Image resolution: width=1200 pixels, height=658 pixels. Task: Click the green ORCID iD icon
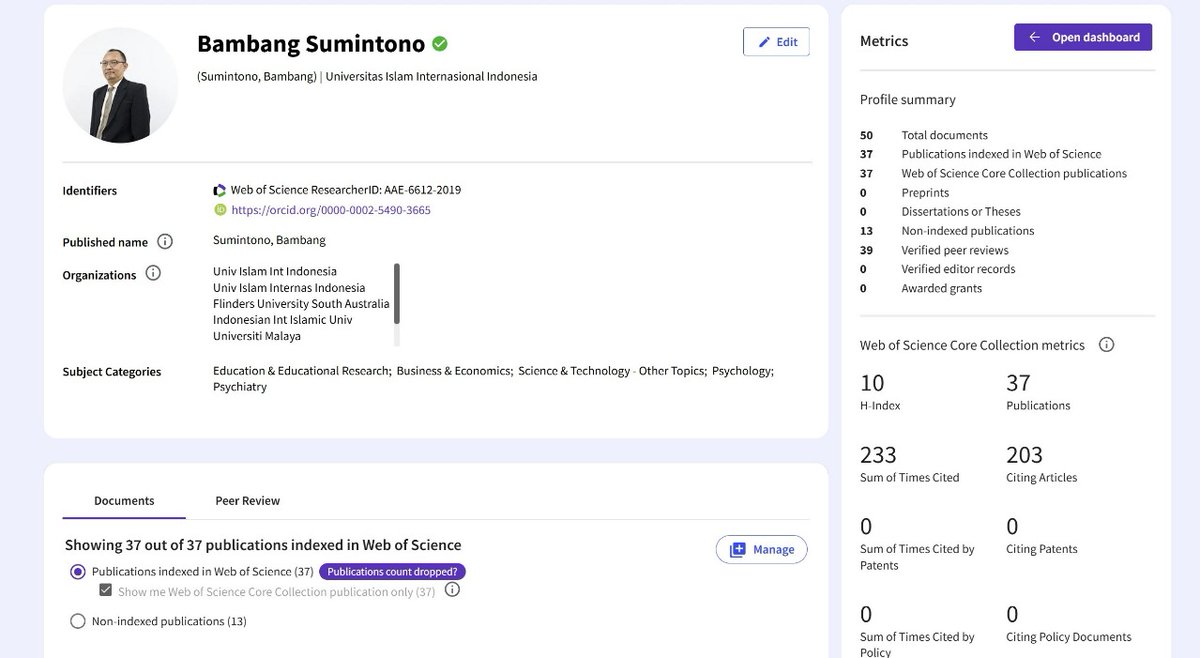tap(219, 209)
